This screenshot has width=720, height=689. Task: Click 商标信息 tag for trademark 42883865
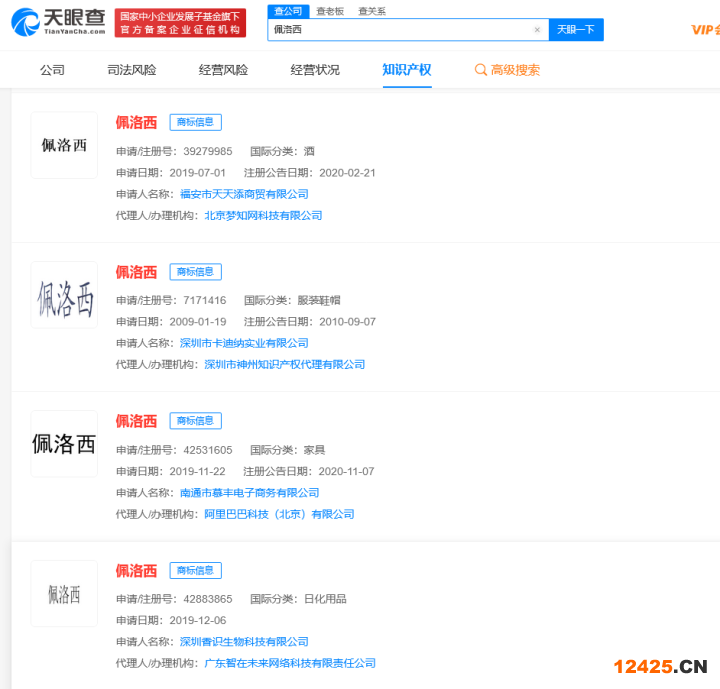[x=196, y=570]
